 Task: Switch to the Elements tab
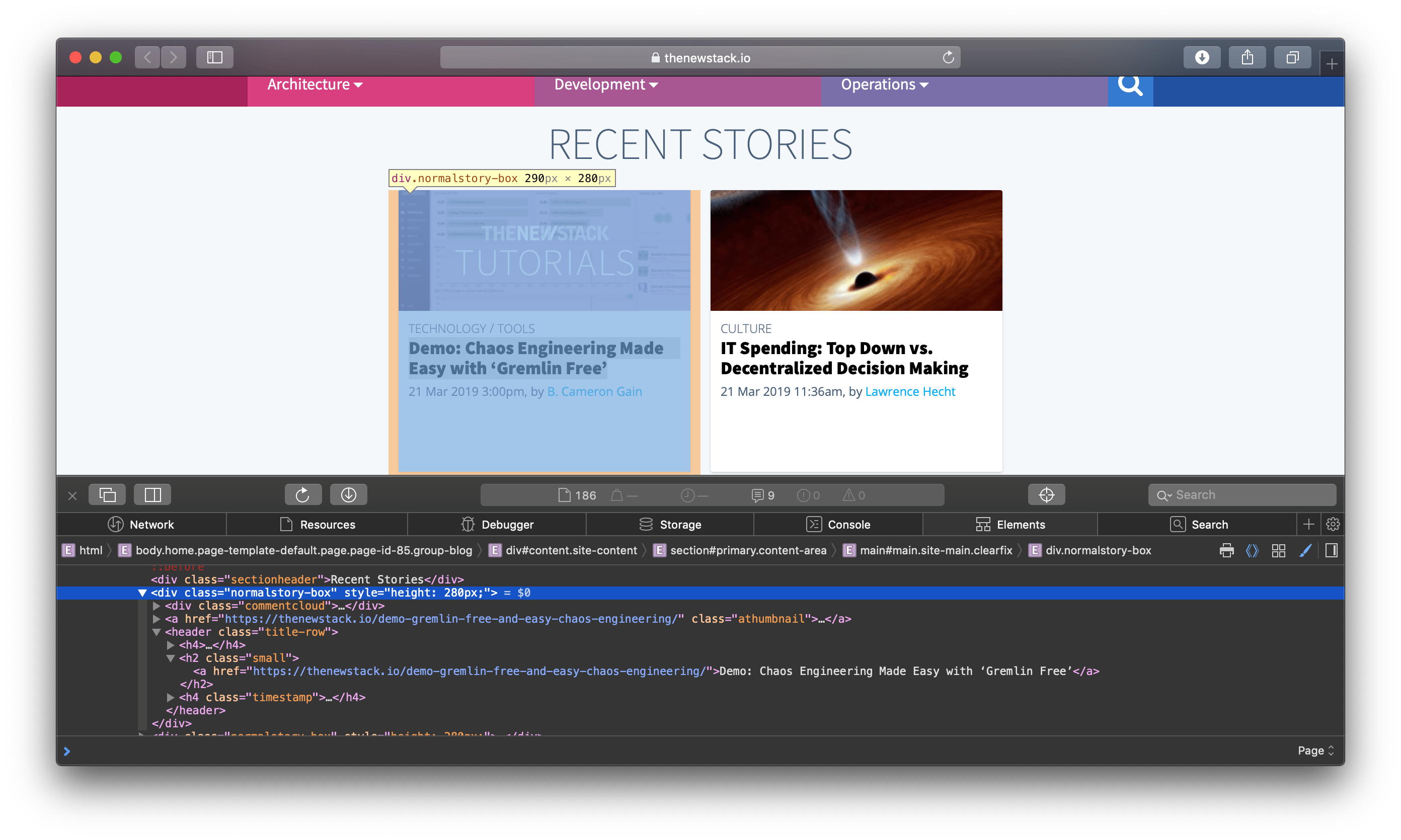(x=1010, y=524)
